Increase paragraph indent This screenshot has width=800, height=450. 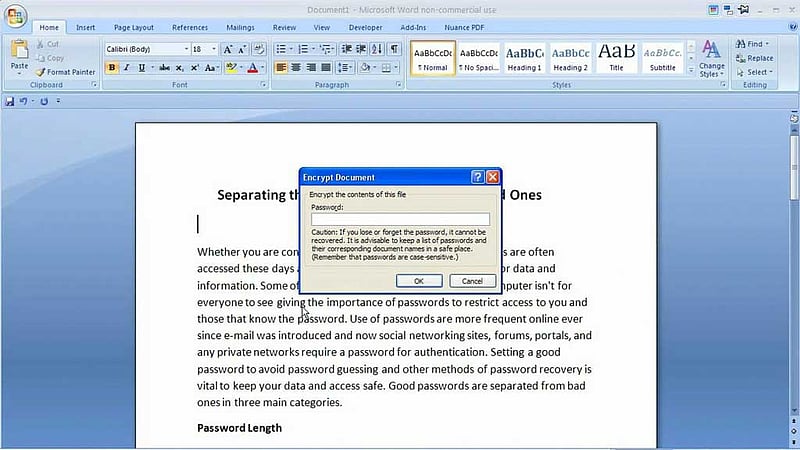361,49
